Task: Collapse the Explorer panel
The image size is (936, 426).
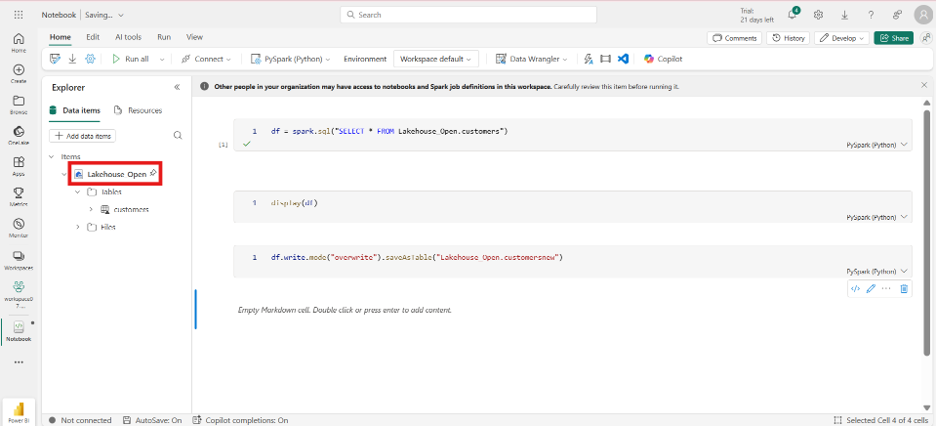Action: coord(177,87)
